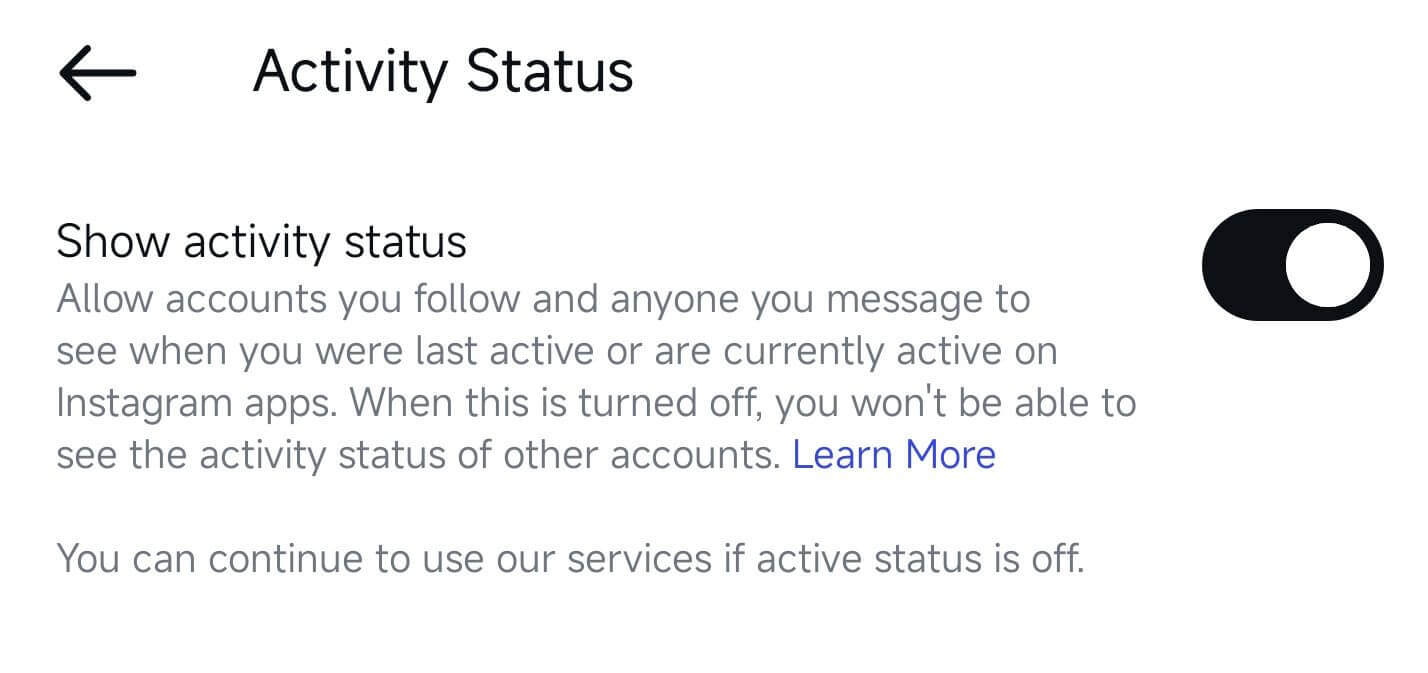Click the Show activity status label
This screenshot has width=1428, height=673.
[262, 240]
